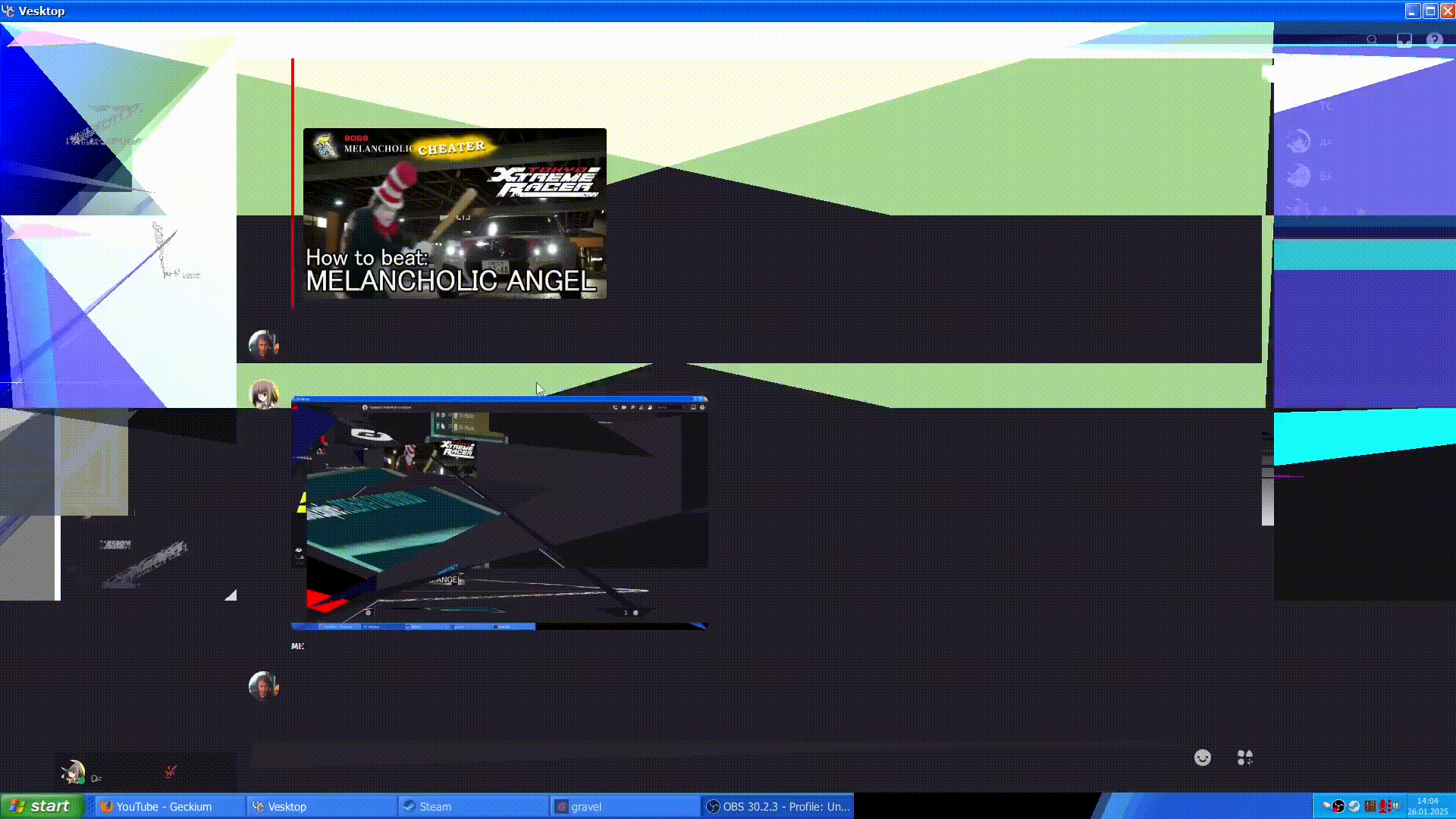Click the red microphone tray icon
Image resolution: width=1456 pixels, height=819 pixels.
(x=1384, y=806)
